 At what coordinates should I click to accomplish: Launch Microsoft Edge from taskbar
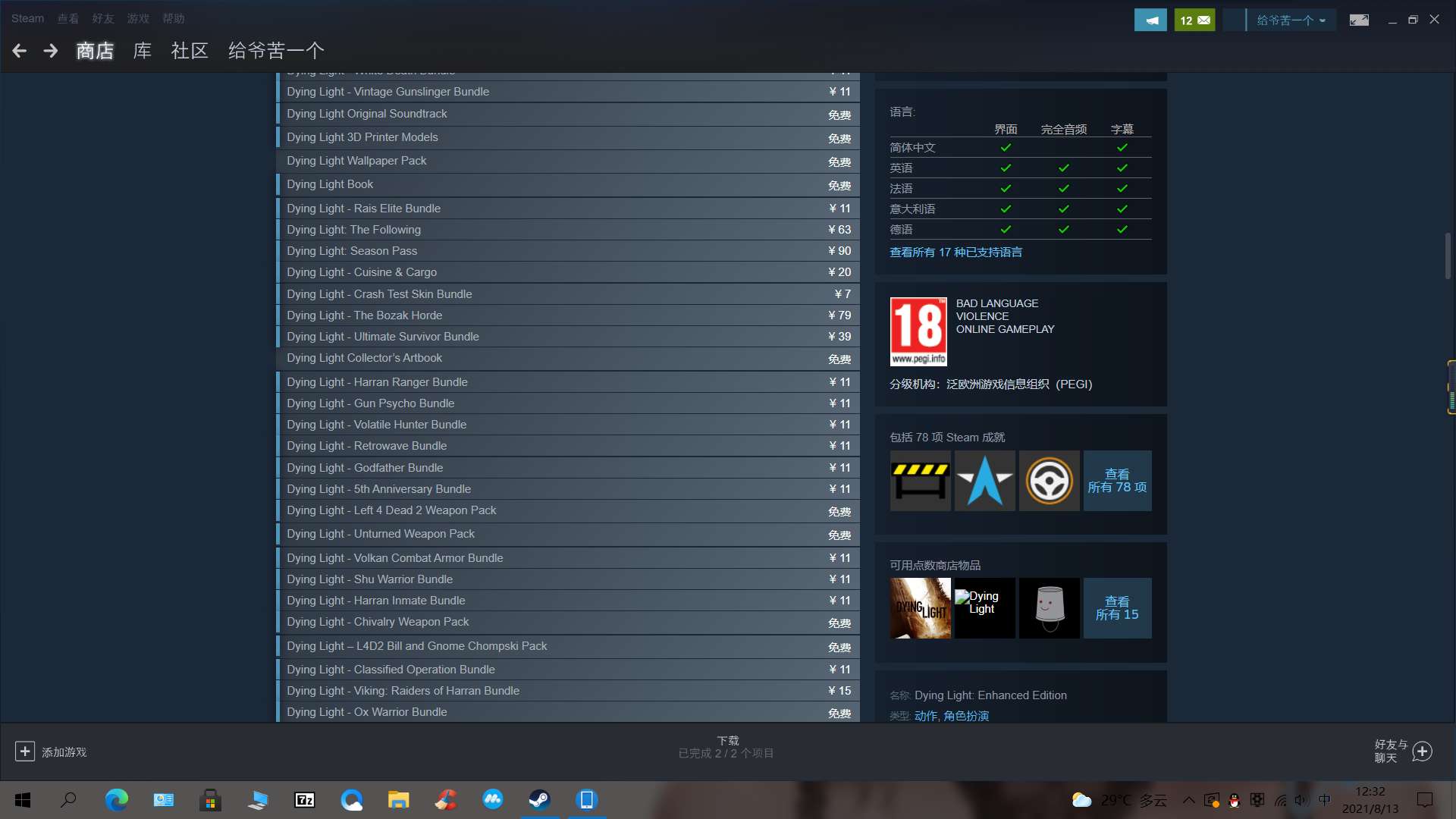(116, 800)
